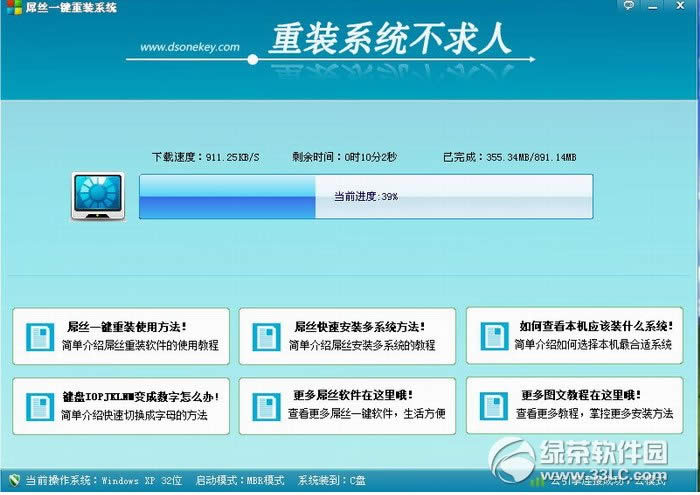Click the document icon beside 屌丝快速安装多系统方法
Viewport: 700px width, 495px height.
point(267,335)
